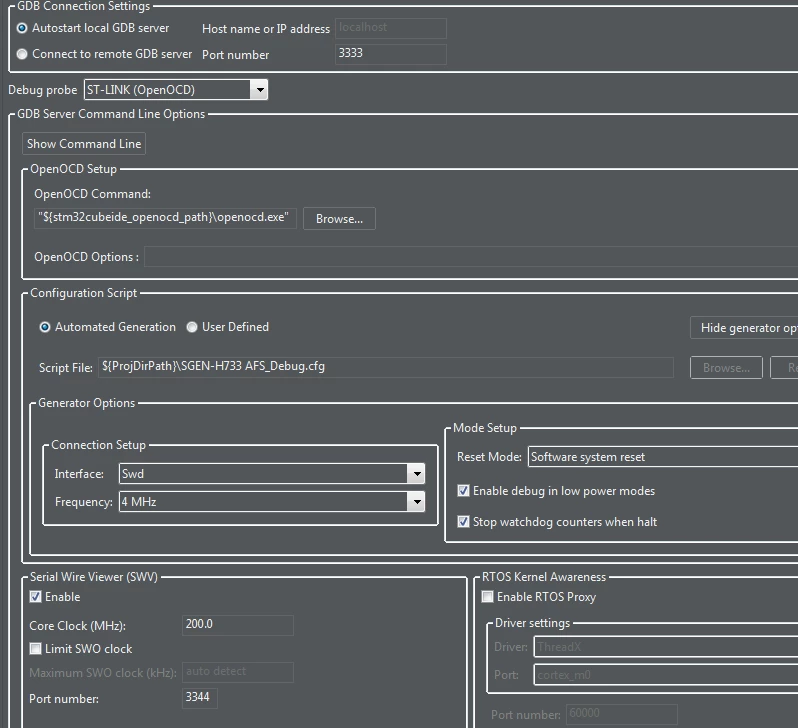Click the Core Clock (MHz) field
Viewport: 798px width, 728px height.
[238, 625]
